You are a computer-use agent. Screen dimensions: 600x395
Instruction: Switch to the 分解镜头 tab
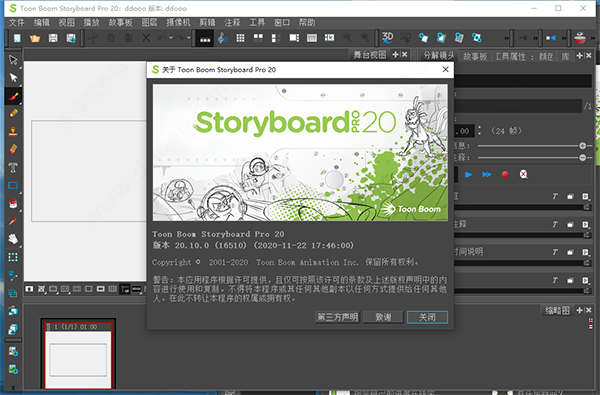pos(439,56)
